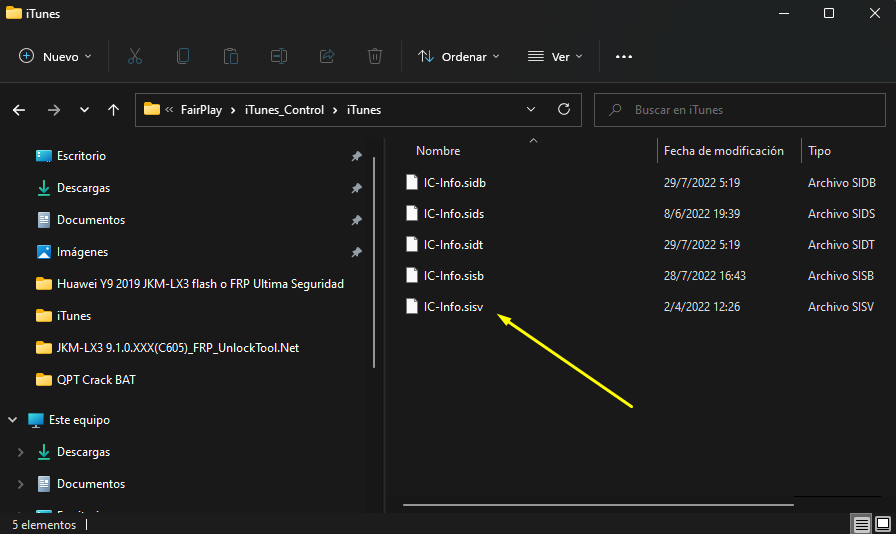Maximize the iTunes window
Viewport: 896px width, 534px height.
click(x=829, y=13)
